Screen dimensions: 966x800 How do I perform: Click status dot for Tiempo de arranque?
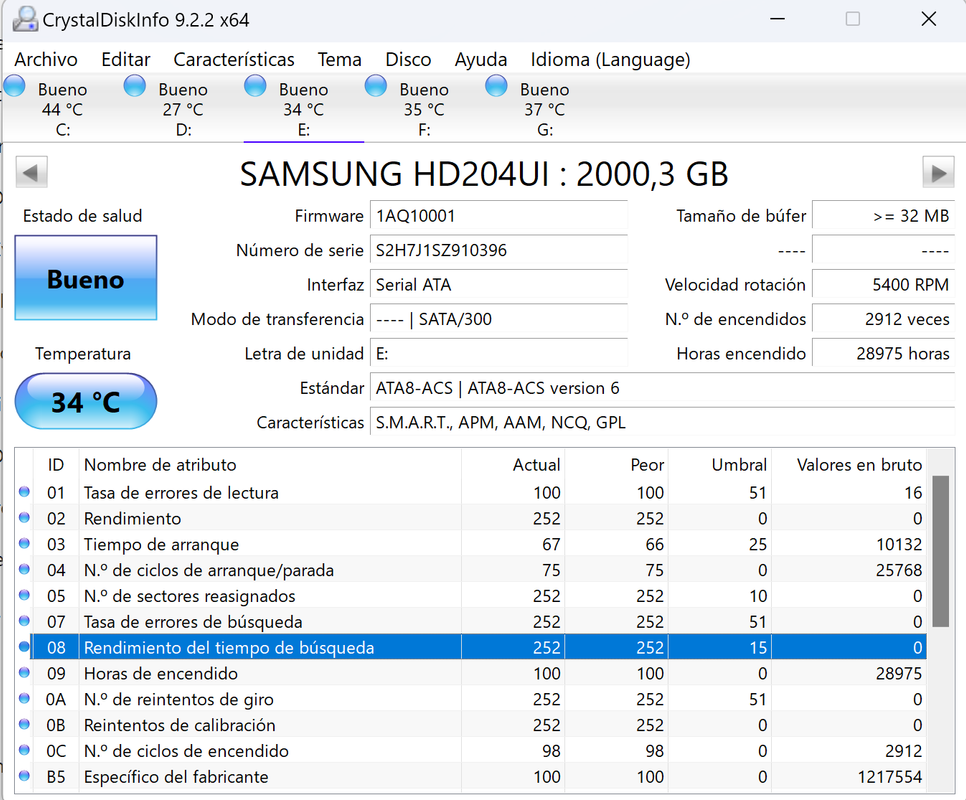coord(24,543)
